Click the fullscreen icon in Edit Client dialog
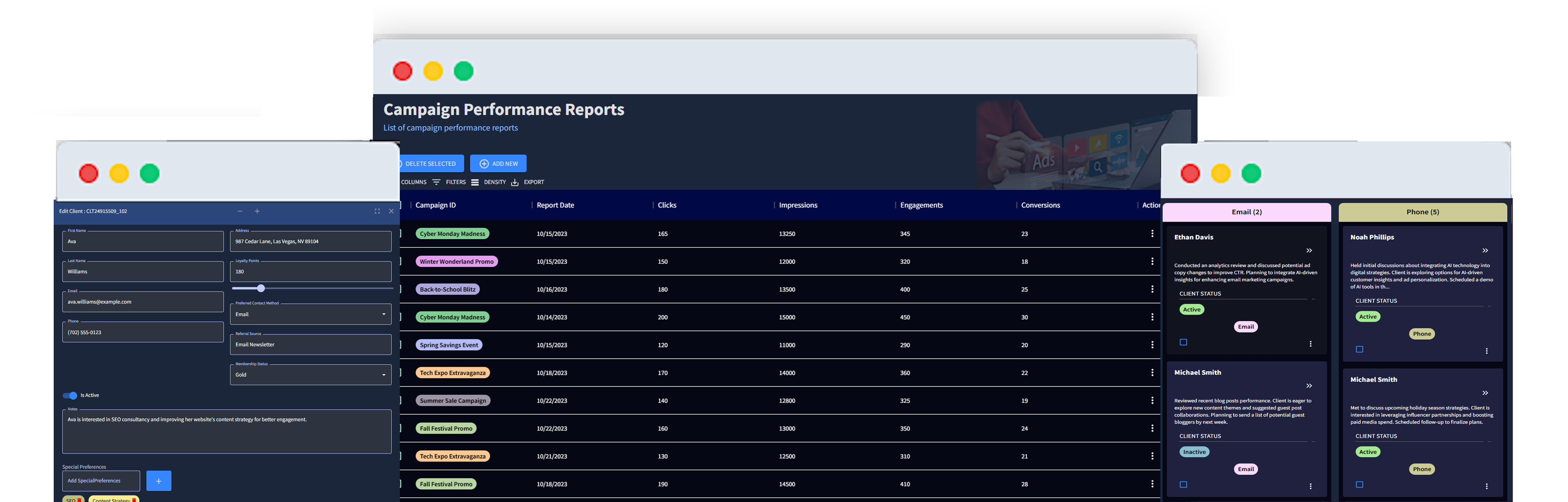This screenshot has width=1568, height=502. click(x=377, y=211)
